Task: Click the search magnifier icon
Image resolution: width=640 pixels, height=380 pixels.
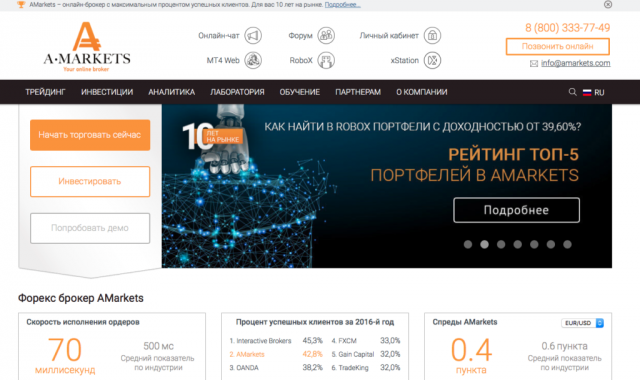Action: [x=573, y=92]
